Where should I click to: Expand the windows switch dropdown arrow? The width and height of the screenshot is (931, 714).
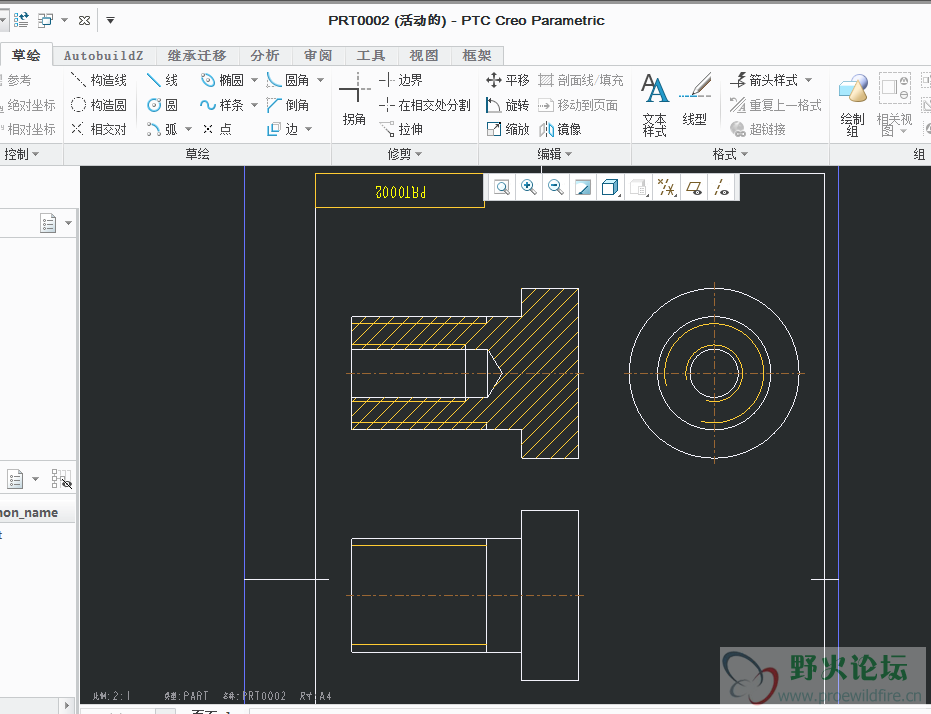click(64, 20)
